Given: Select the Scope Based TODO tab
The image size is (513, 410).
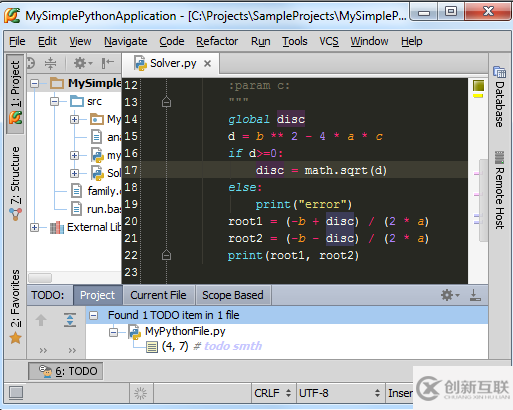Looking at the screenshot, I should [x=233, y=295].
